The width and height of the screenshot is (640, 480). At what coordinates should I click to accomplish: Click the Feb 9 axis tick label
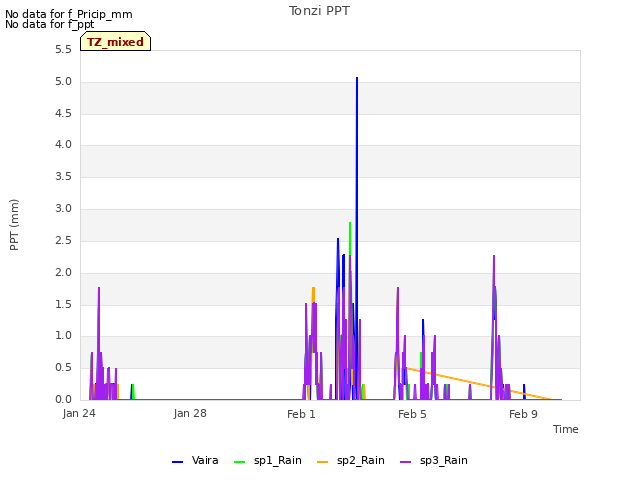tap(523, 414)
